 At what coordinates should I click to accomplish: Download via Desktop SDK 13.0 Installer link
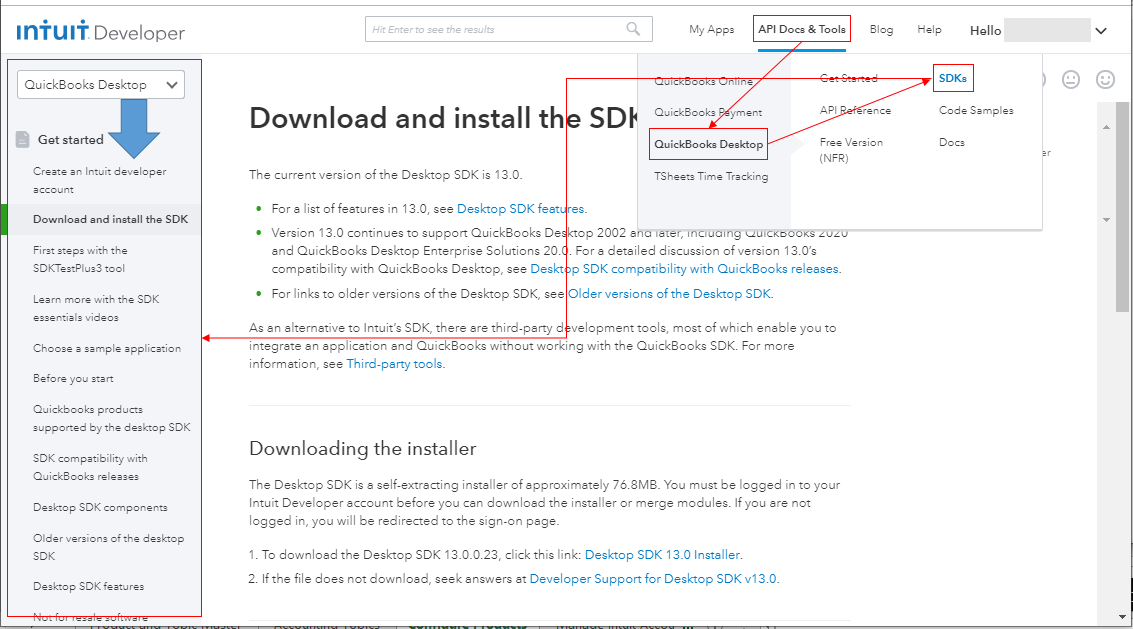tap(662, 555)
